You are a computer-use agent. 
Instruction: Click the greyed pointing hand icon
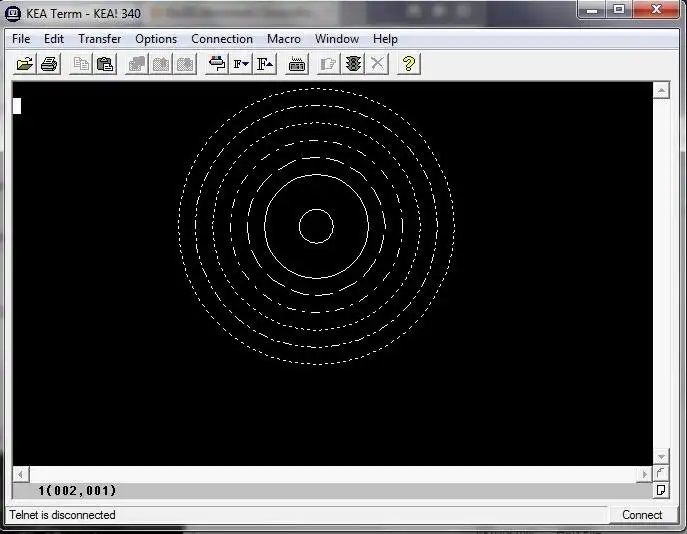(x=329, y=64)
